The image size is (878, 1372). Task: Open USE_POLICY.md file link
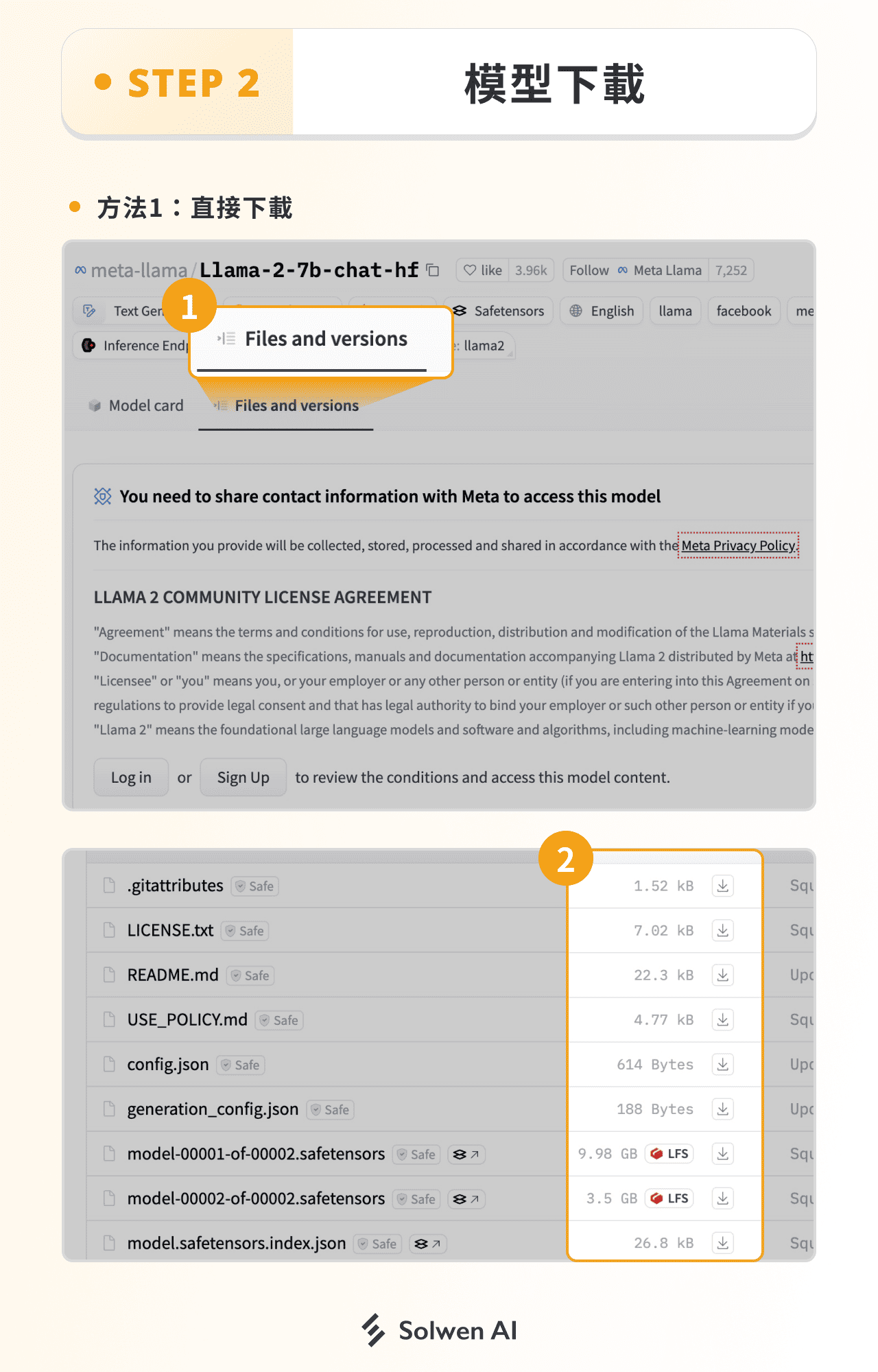point(187,1019)
